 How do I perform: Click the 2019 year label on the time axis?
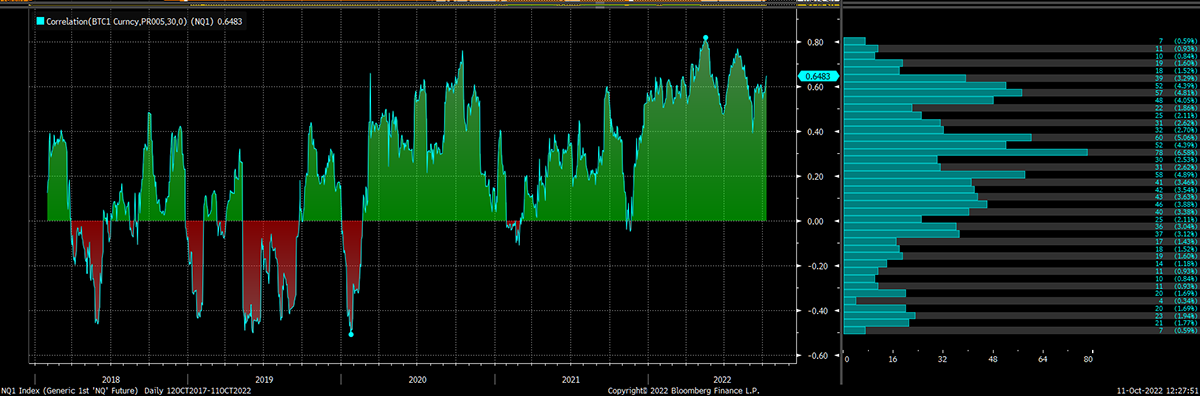(x=265, y=380)
